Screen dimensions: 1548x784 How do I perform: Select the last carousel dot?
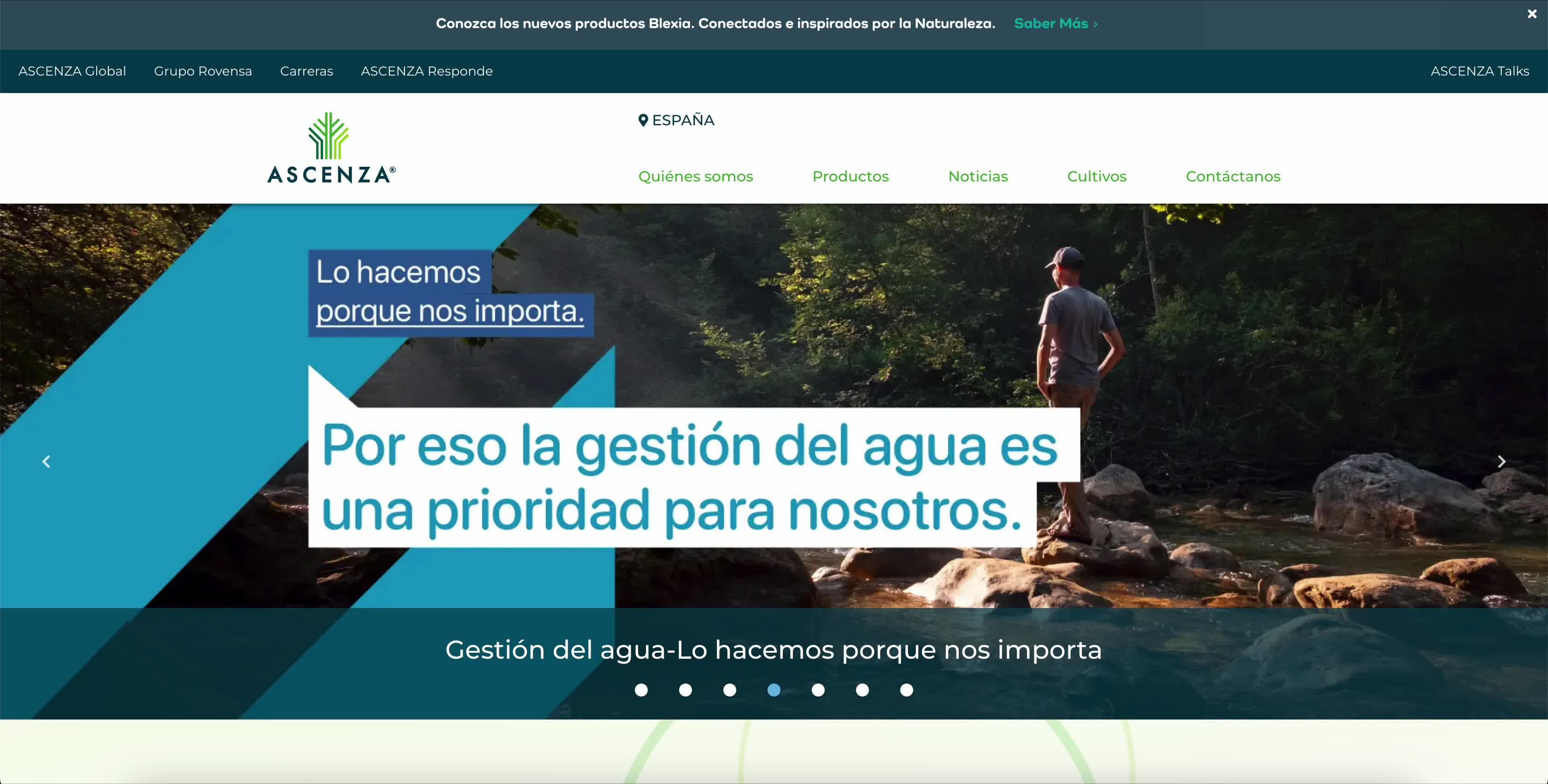[906, 690]
